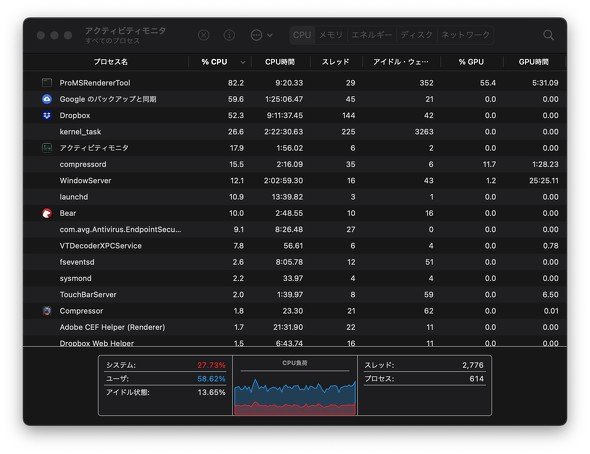Sort by GPU時間 column header
This screenshot has width=590, height=454.
point(534,62)
